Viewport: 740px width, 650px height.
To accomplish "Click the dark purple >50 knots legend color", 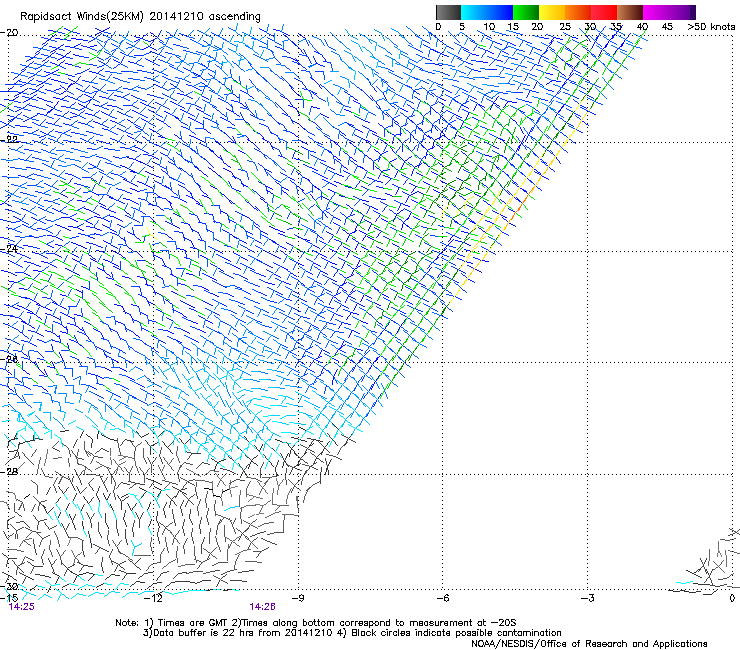I will coord(692,12).
